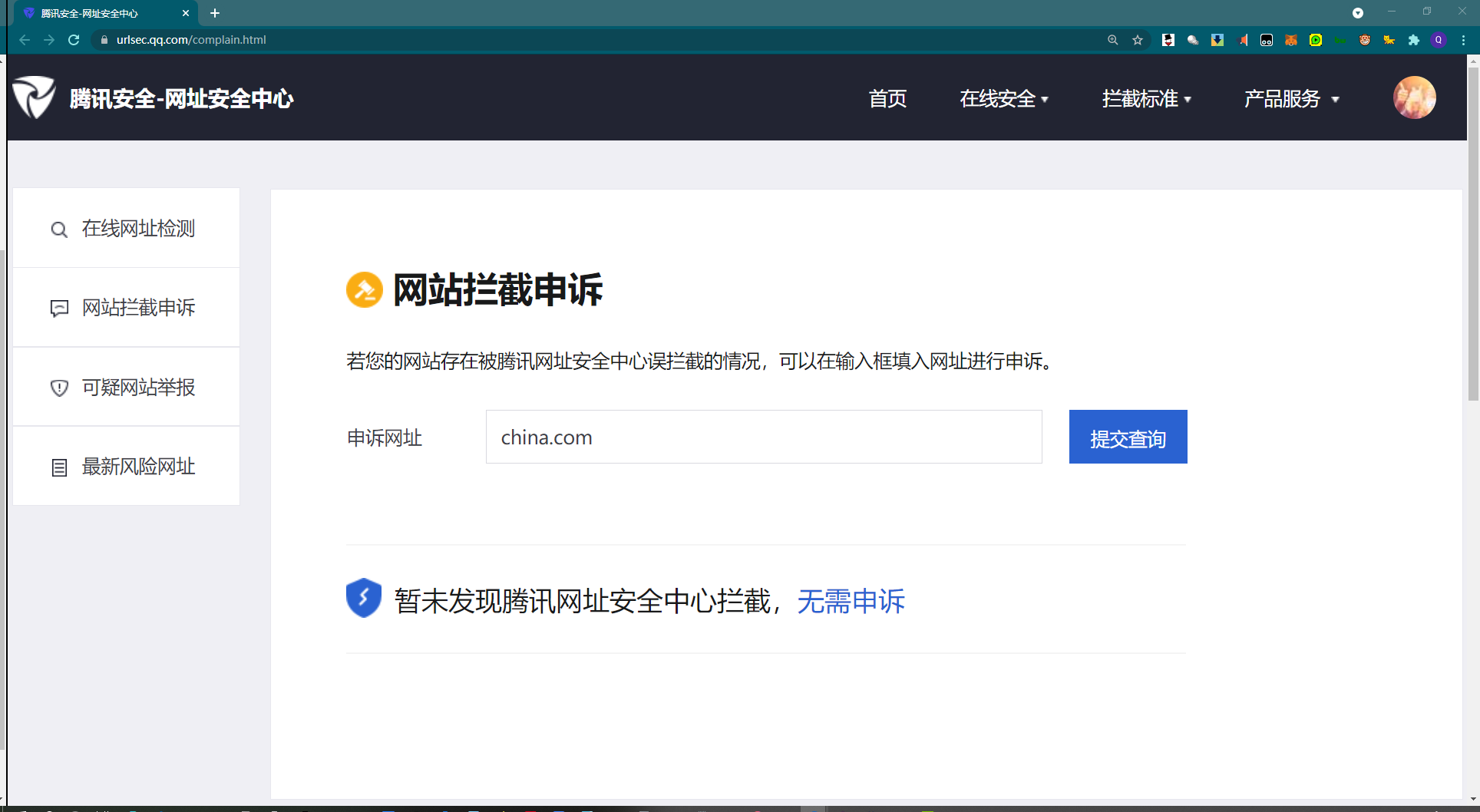Reload the page

74,40
